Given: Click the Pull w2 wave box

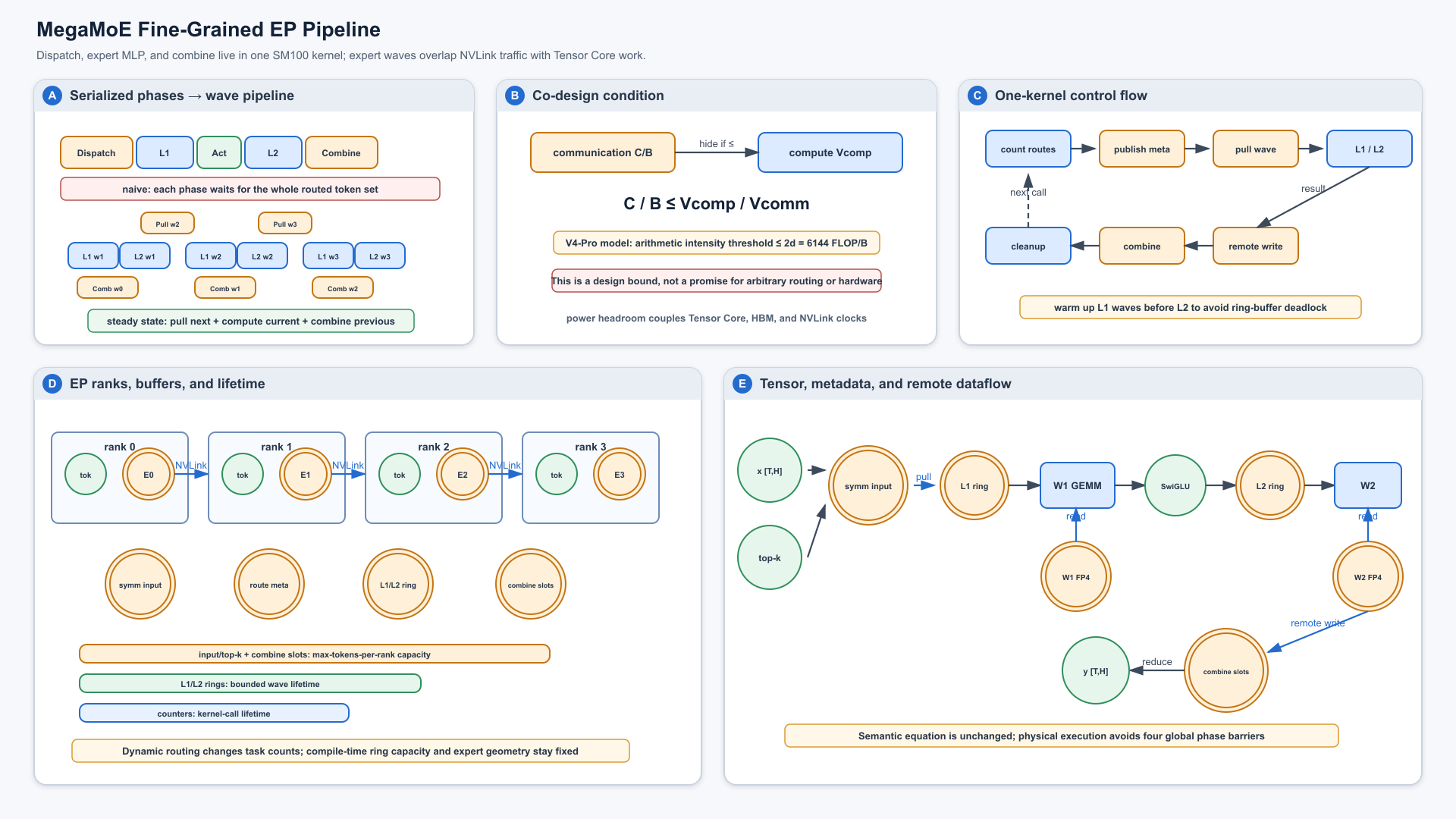Looking at the screenshot, I should [168, 224].
